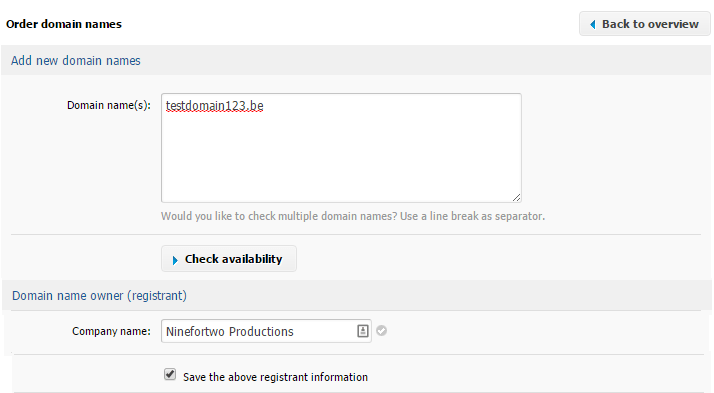This screenshot has height=393, width=714.
Task: Click the 'Order domain names' page title
Action: (x=64, y=24)
